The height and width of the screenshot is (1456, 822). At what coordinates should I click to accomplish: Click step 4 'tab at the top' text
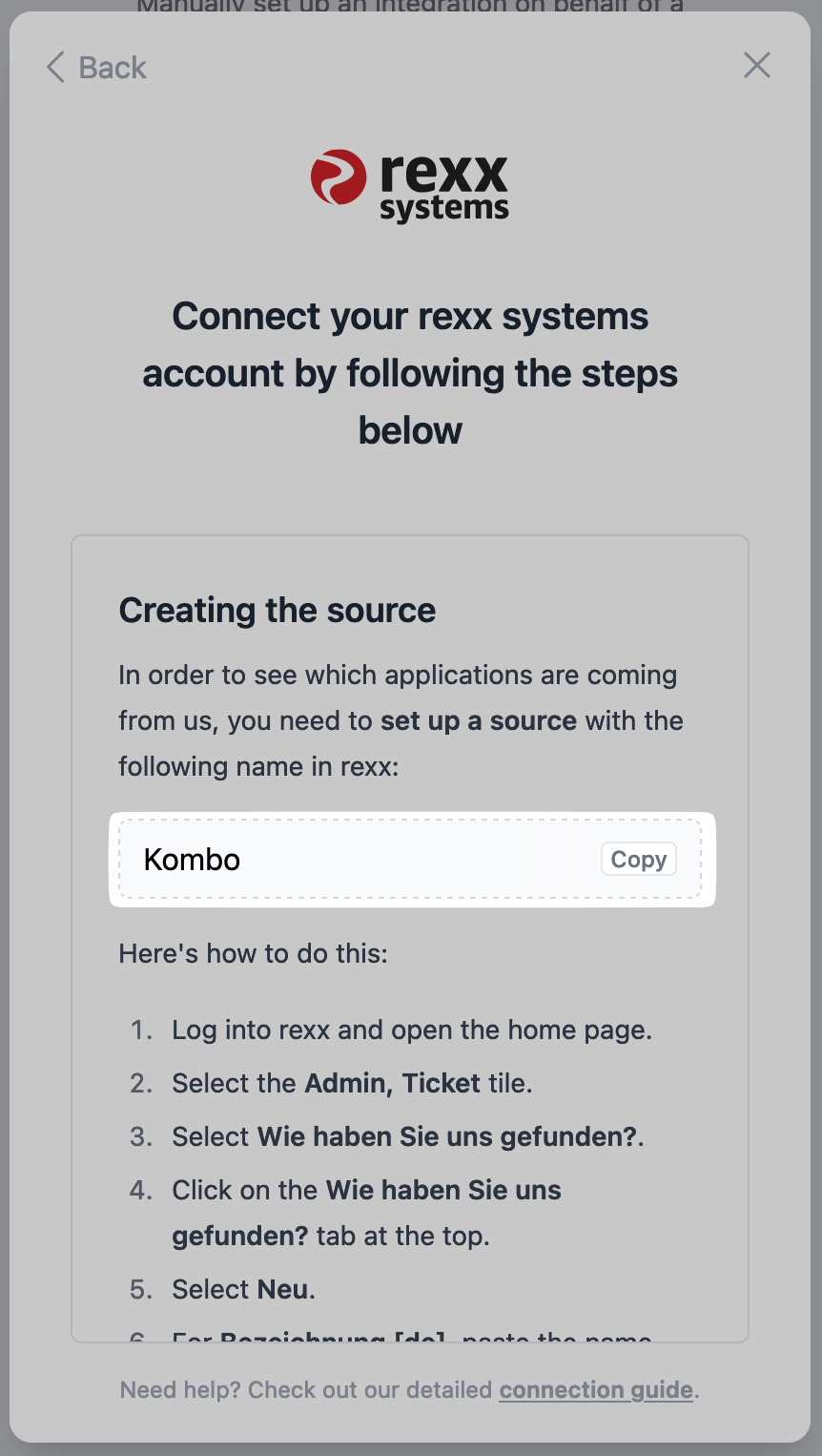point(402,1237)
